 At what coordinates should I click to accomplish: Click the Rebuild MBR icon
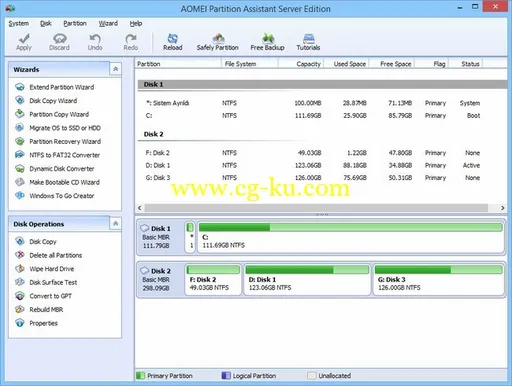pyautogui.click(x=20, y=310)
